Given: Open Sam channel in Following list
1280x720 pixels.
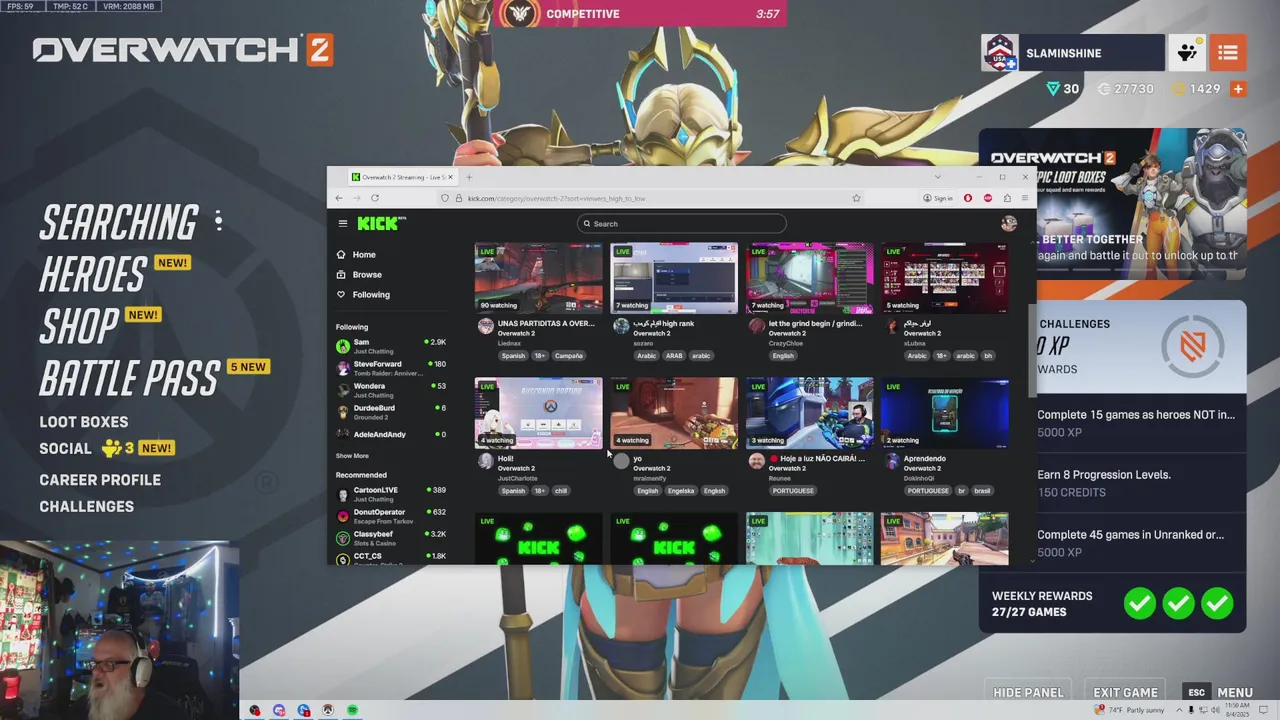Looking at the screenshot, I should coord(391,345).
